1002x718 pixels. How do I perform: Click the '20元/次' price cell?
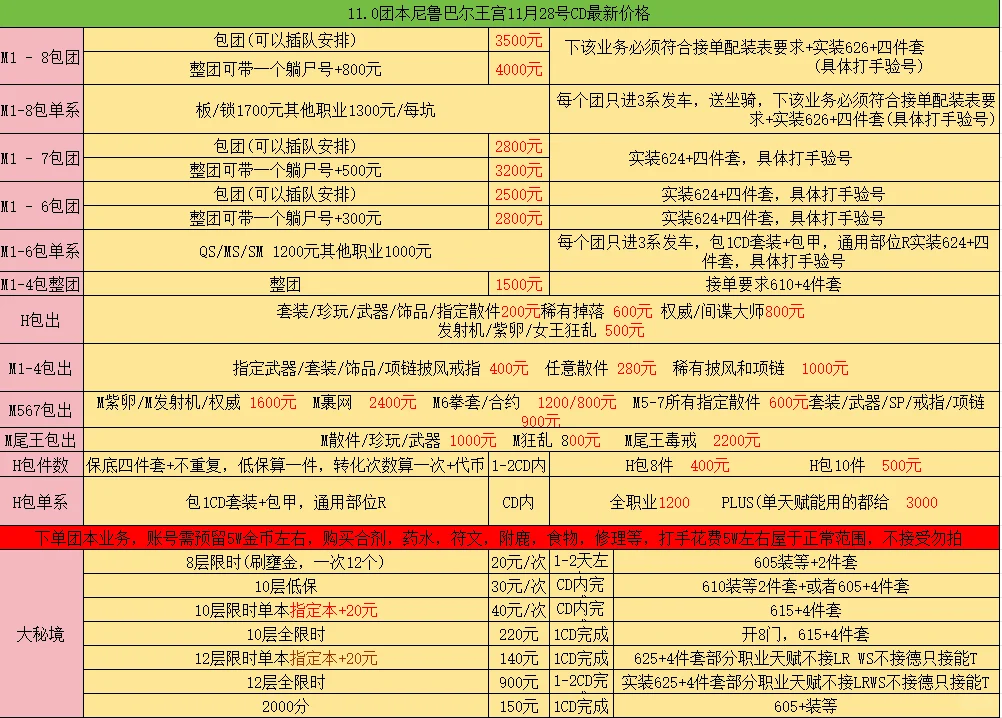click(519, 562)
